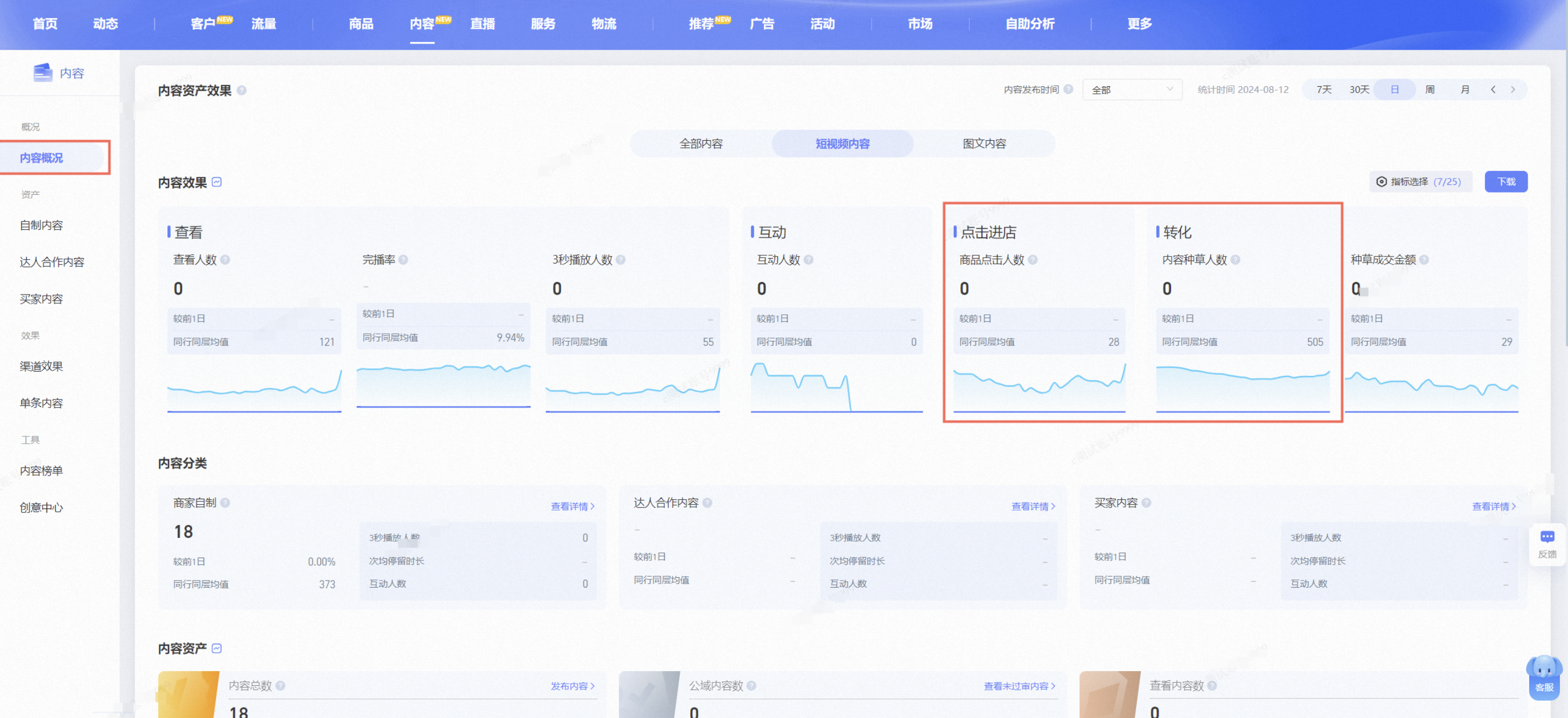
Task: Click the help icon next to 商品点击人数
Action: pos(1033,260)
